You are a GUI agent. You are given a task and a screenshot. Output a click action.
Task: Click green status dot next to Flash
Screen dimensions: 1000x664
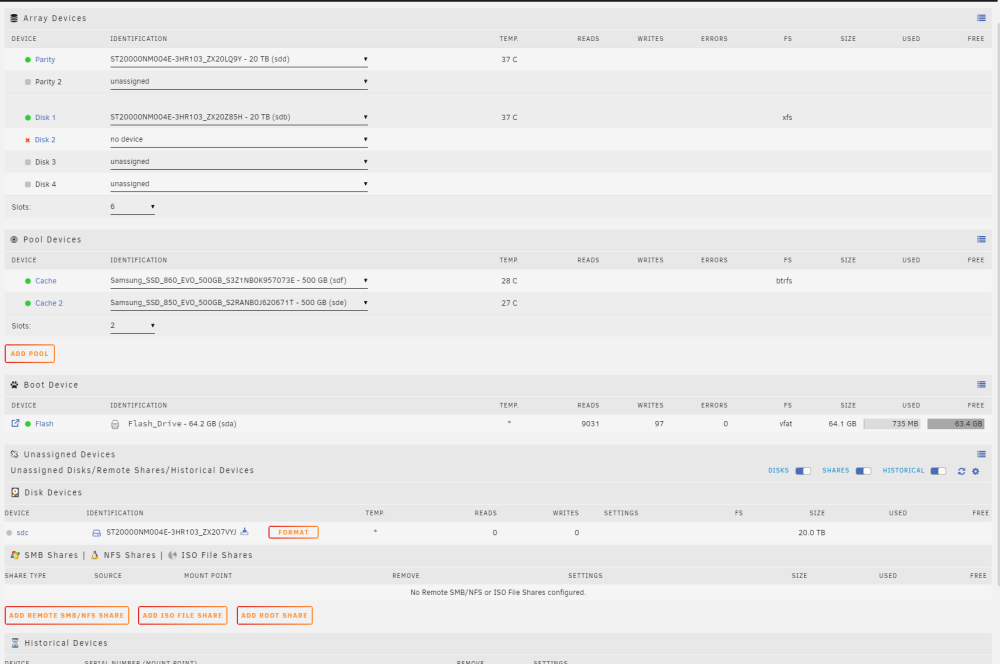tap(27, 424)
